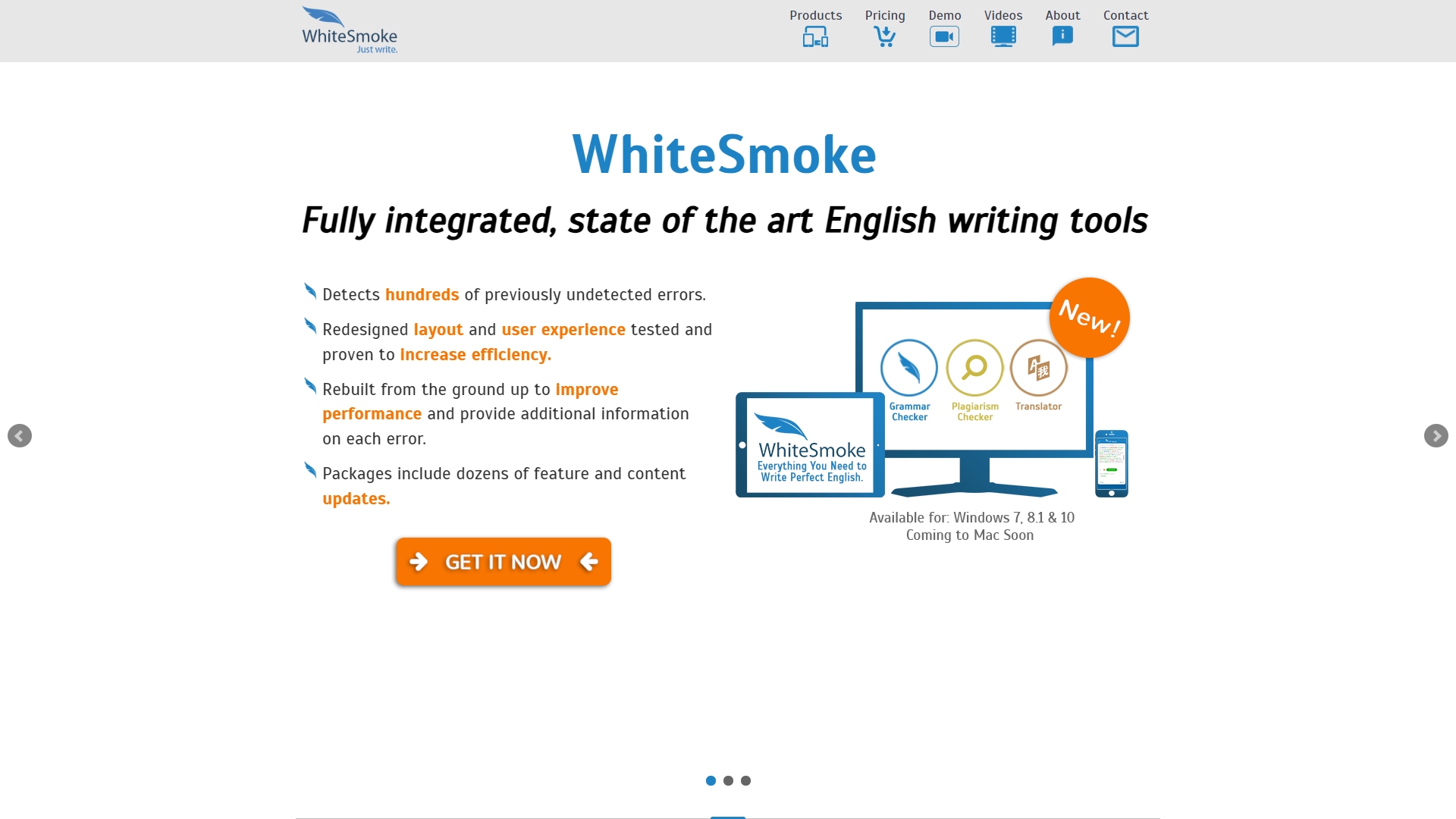Viewport: 1456px width, 819px height.
Task: Go back a slide with the left arrow
Action: click(20, 435)
